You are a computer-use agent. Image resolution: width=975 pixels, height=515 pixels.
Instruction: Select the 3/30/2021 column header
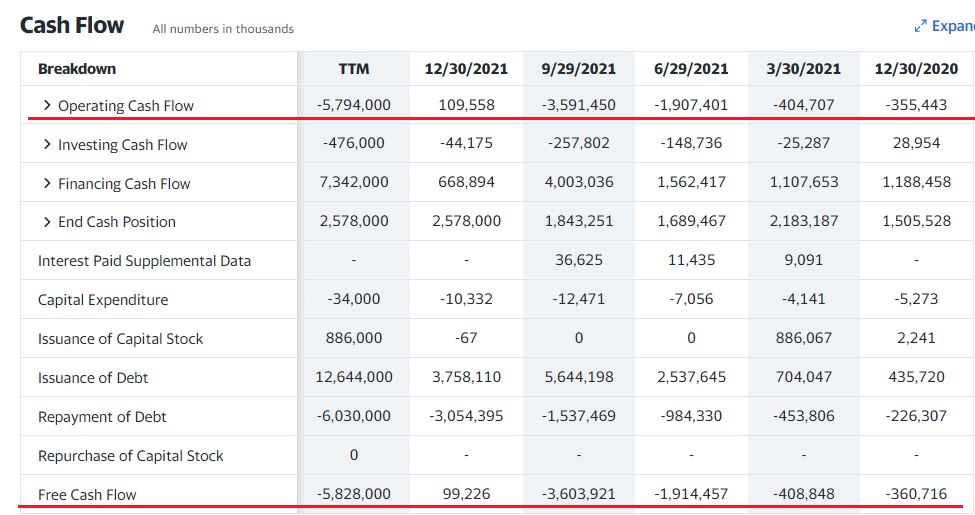click(x=803, y=68)
